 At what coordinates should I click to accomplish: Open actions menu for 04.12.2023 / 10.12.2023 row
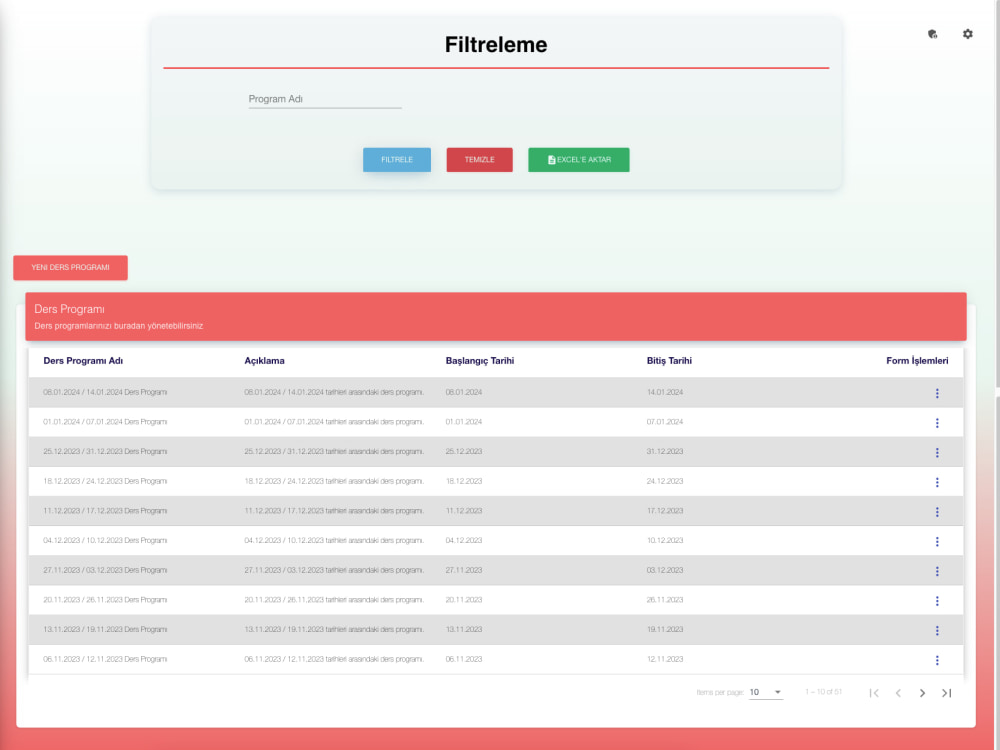tap(937, 541)
